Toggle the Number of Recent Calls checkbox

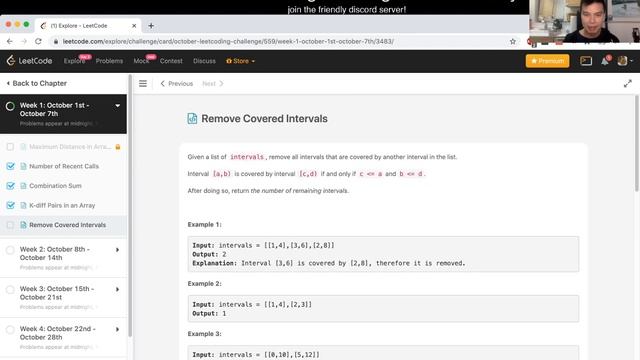[10, 166]
